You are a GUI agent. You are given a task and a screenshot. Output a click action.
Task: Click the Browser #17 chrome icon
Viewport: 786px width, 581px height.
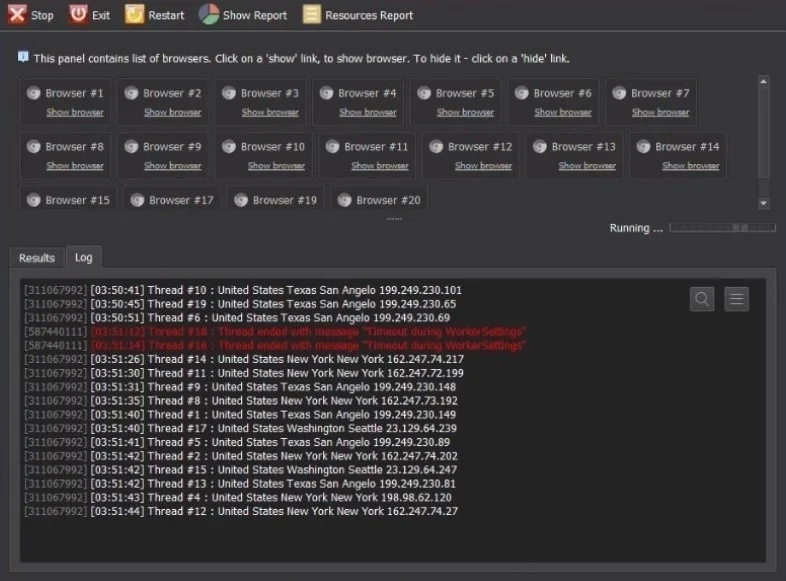(x=137, y=200)
